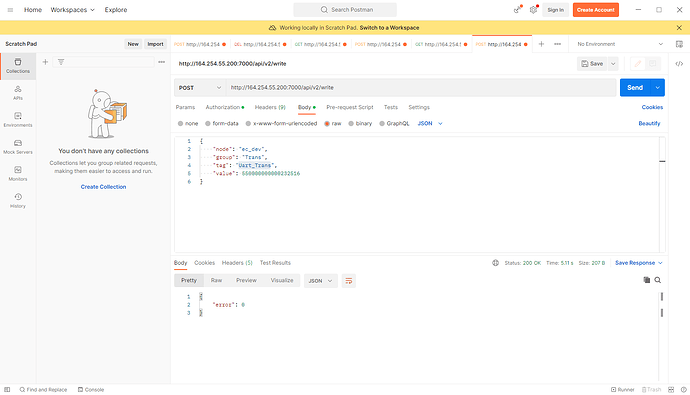Click the Create Collection link
Screen dimensions: 690x395
pyautogui.click(x=103, y=187)
